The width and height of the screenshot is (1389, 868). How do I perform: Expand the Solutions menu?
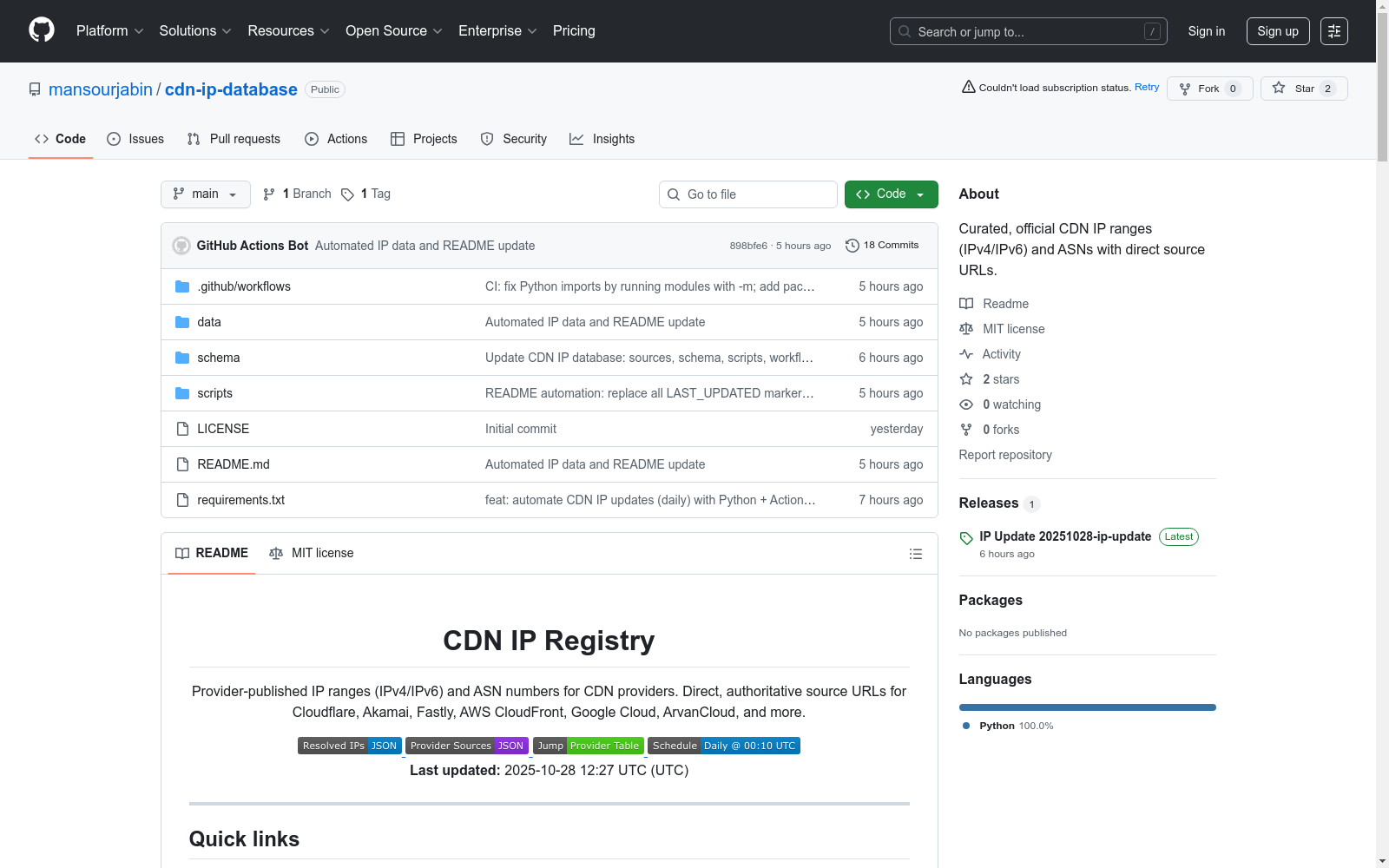[195, 31]
